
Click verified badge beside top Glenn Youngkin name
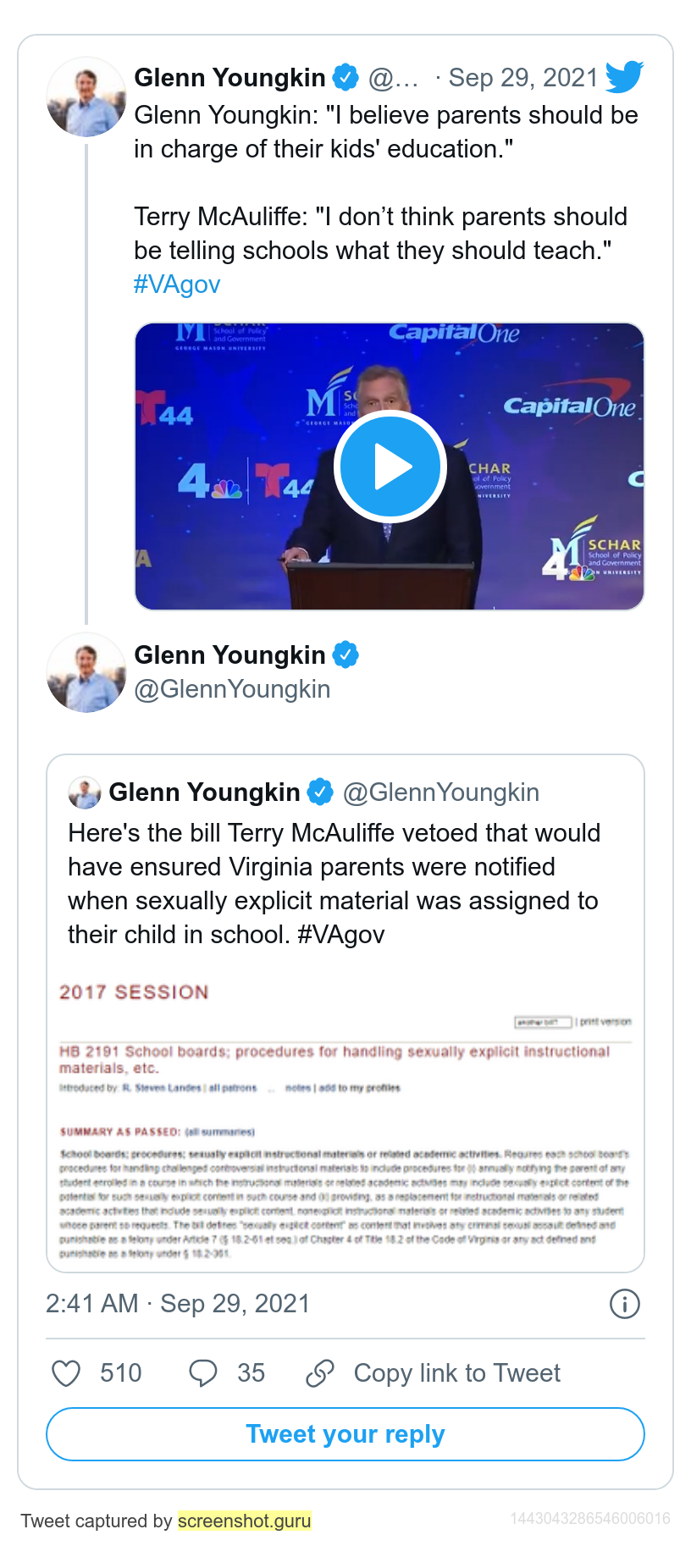click(x=345, y=77)
